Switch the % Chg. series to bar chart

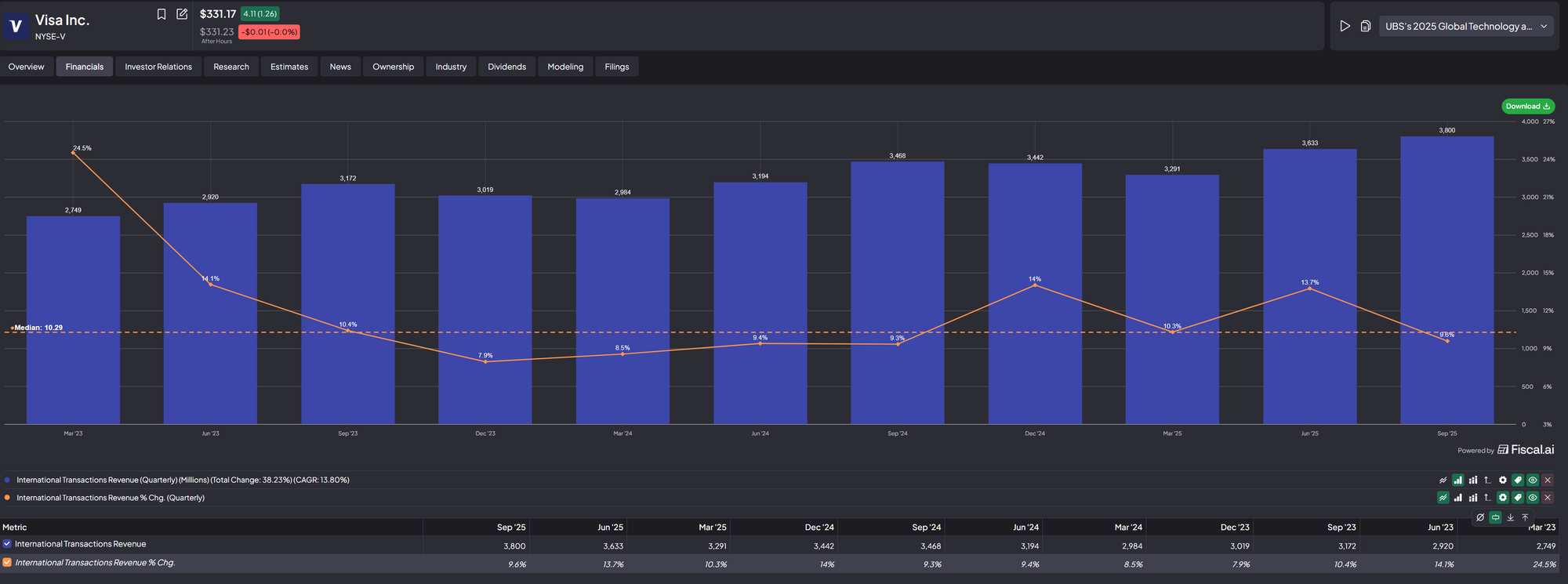coord(1457,498)
